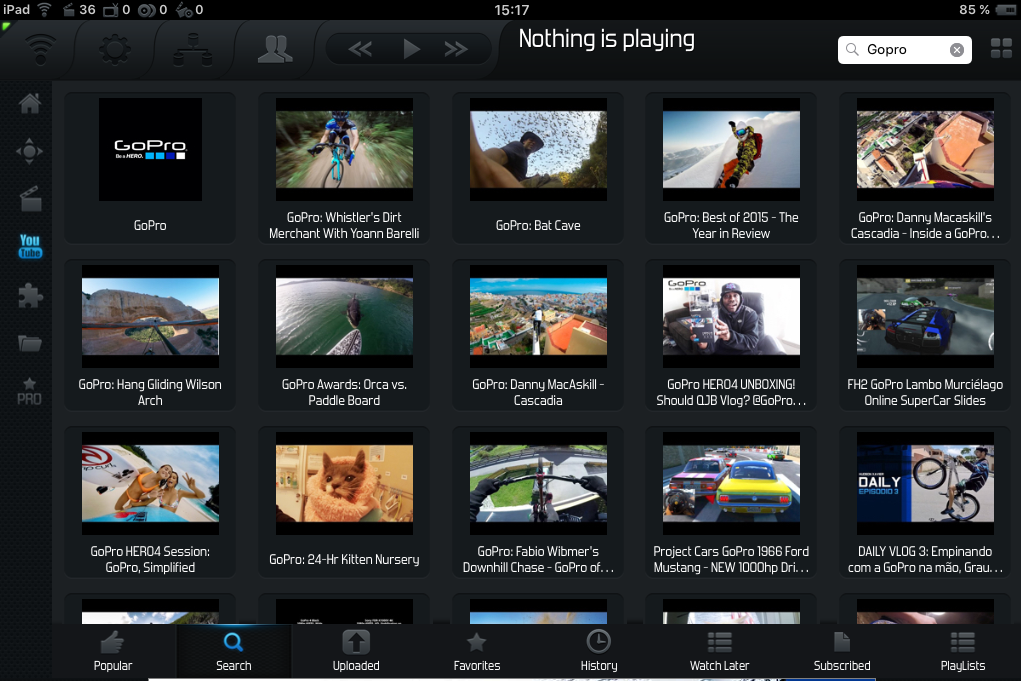Image resolution: width=1021 pixels, height=681 pixels.
Task: Open the Wi-Fi connection icon in toolbar
Action: point(41,49)
